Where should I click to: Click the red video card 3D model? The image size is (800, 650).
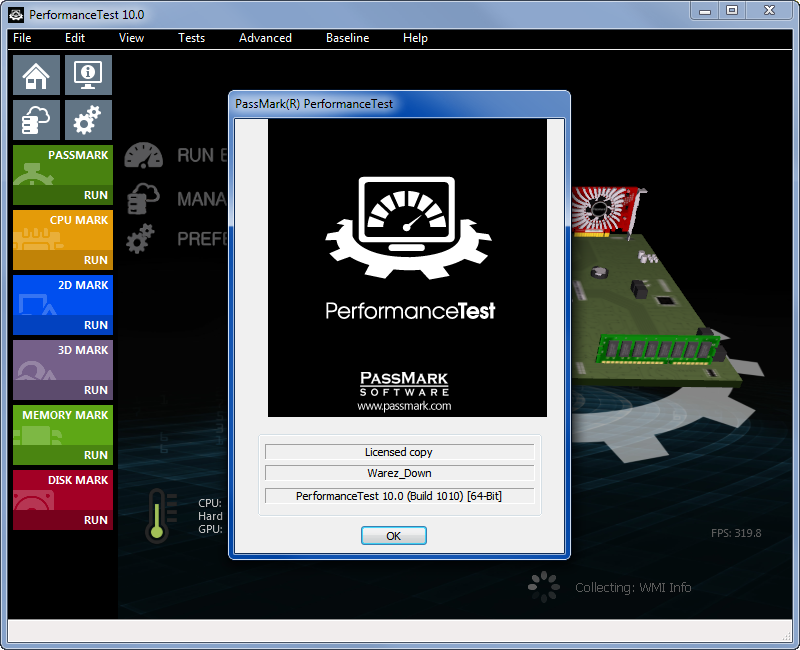point(605,210)
